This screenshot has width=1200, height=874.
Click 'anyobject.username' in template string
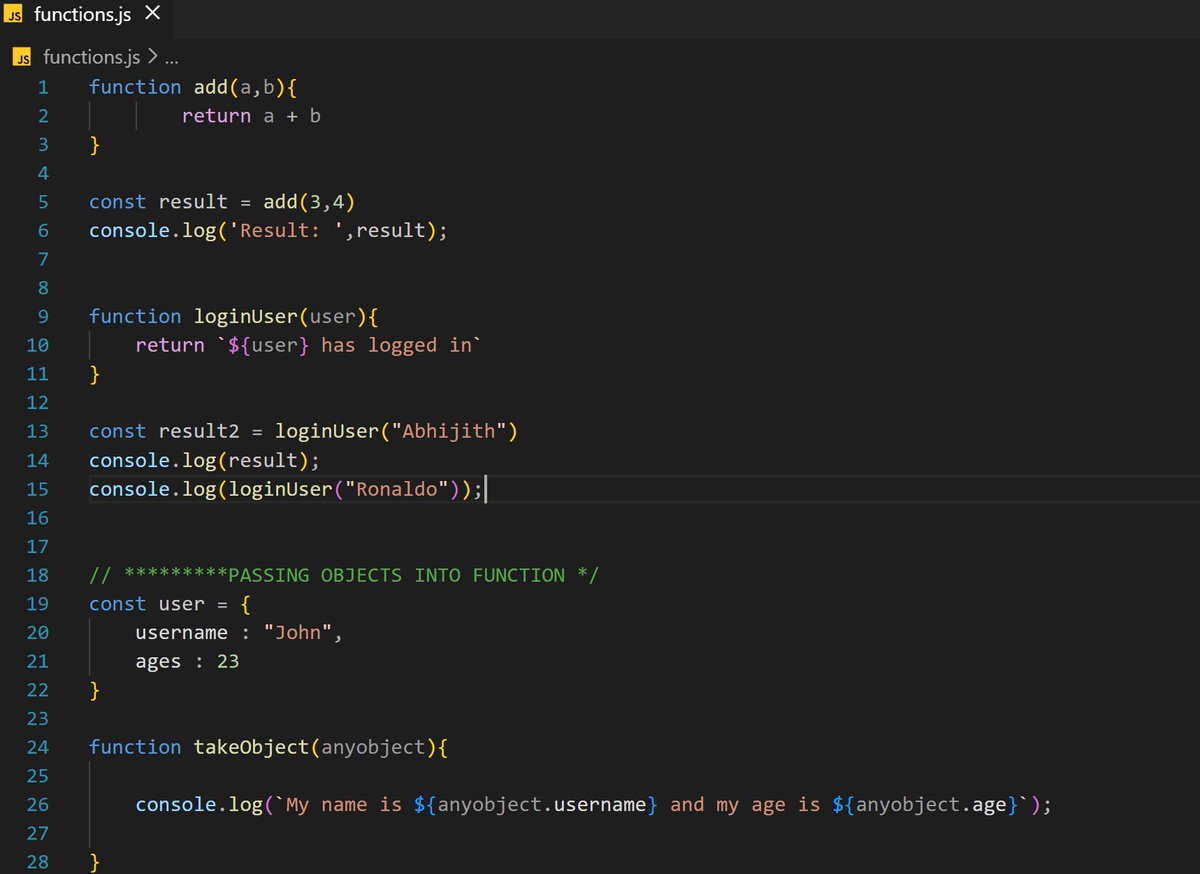click(542, 805)
